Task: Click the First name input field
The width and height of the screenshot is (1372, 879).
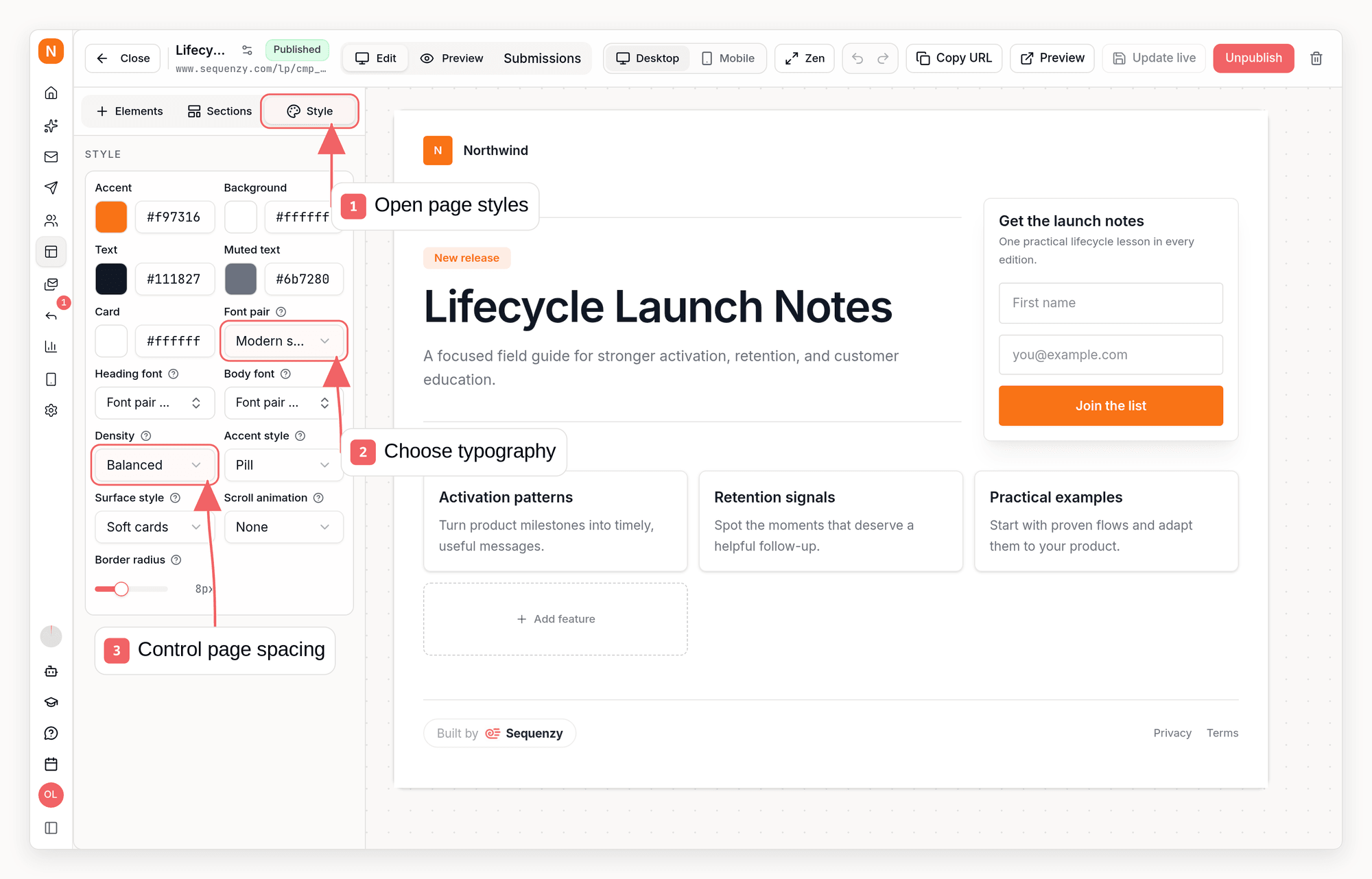Action: tap(1111, 303)
